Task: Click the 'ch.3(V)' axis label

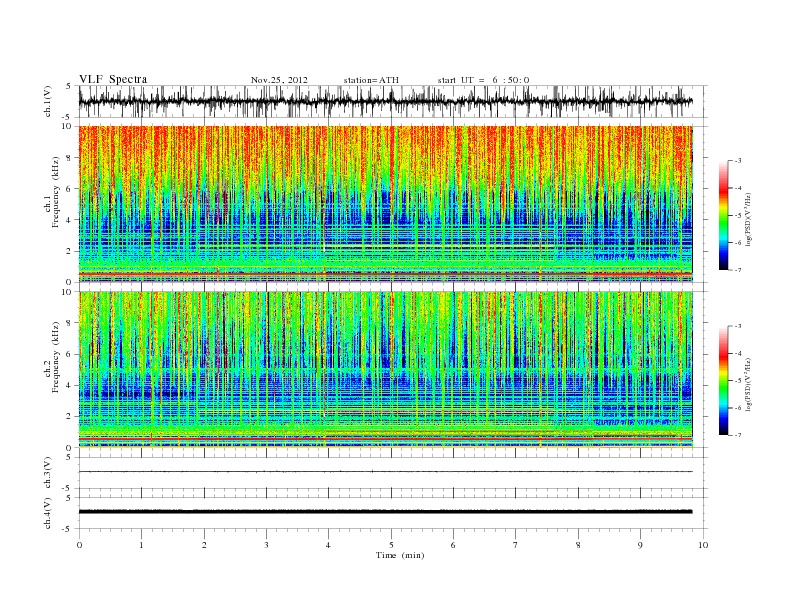Action: click(48, 473)
